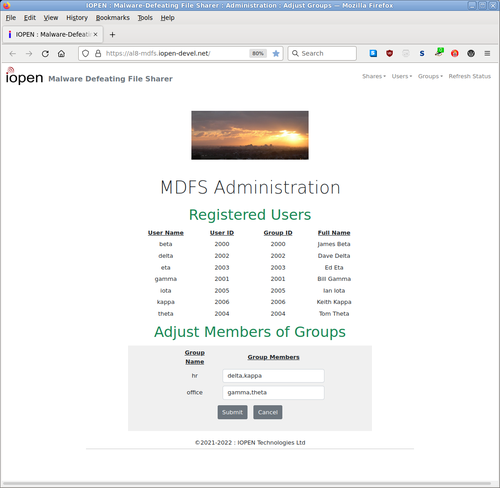Close the IOPEN Malware-Defeating tab

click(95, 34)
